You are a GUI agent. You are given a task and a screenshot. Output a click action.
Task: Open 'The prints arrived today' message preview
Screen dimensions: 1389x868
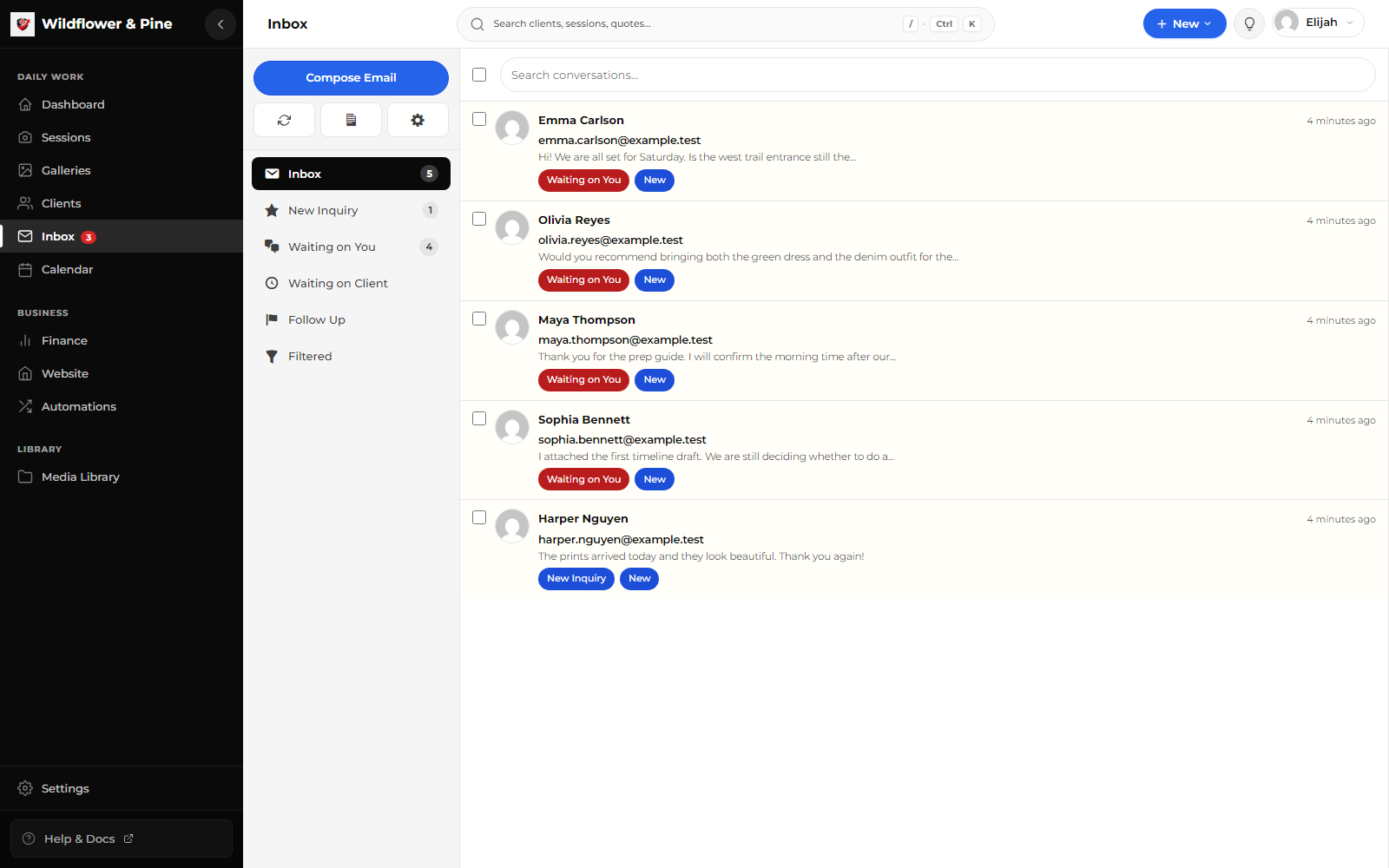[701, 556]
